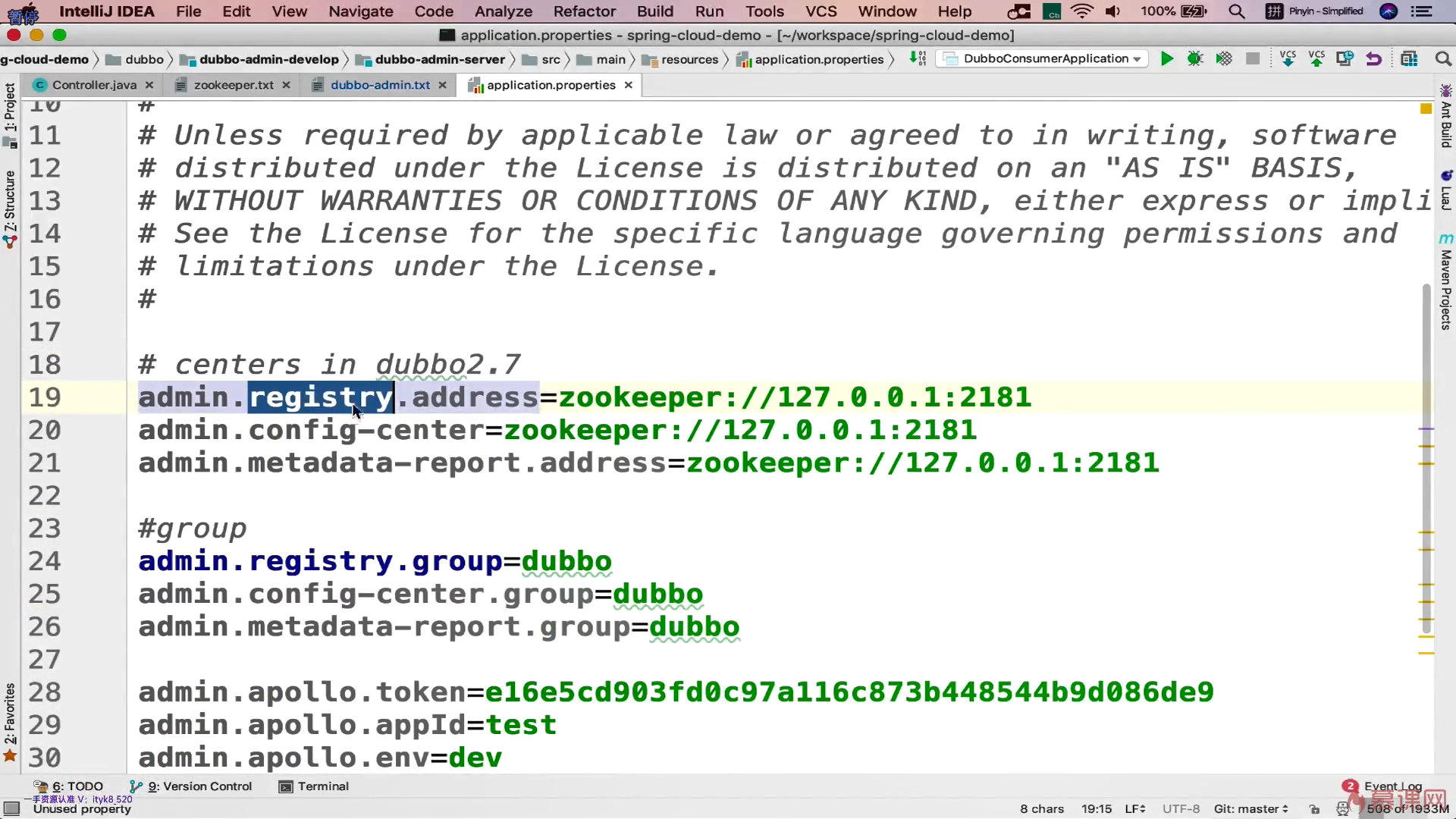Open the Event Log panel
This screenshot has width=1456, height=819.
click(1392, 786)
